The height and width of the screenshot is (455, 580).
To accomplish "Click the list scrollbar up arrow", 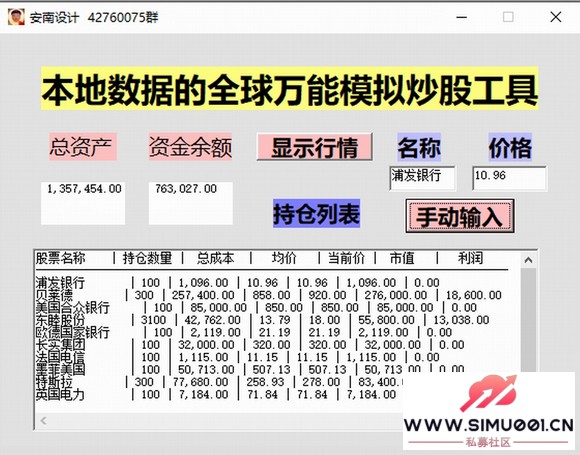I will click(528, 260).
